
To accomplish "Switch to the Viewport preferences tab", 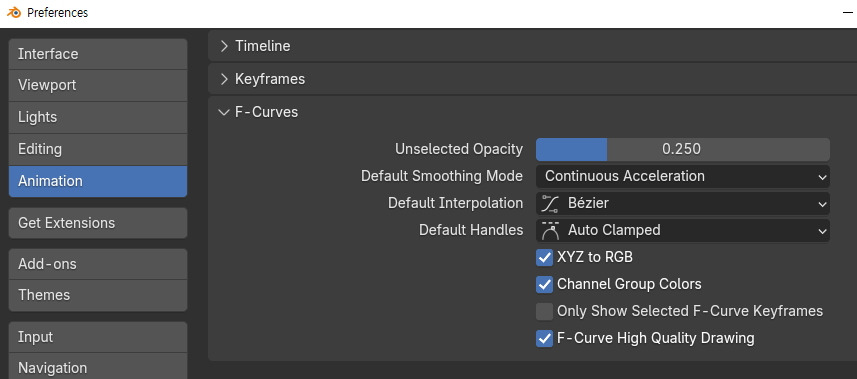I will (98, 85).
